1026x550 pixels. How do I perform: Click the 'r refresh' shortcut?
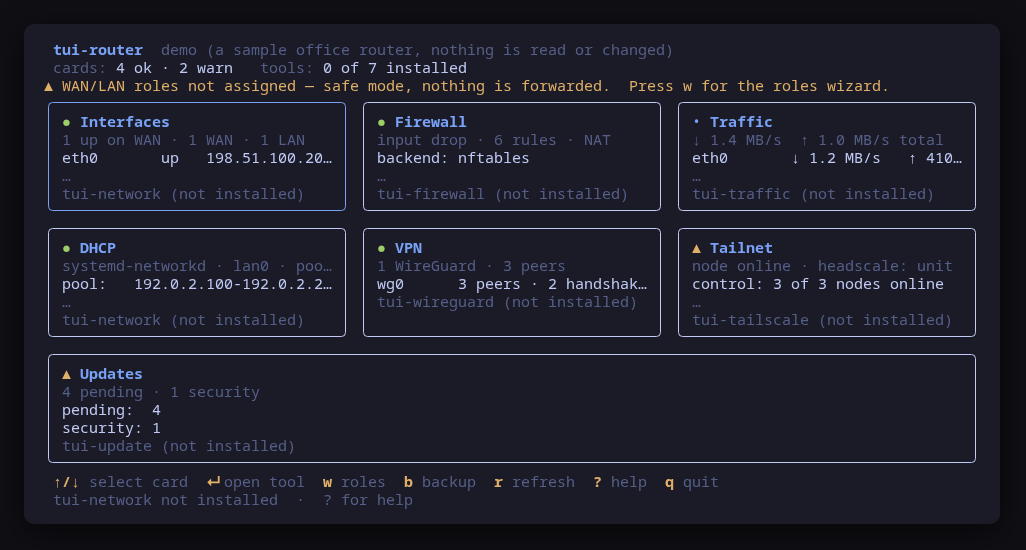coord(534,482)
